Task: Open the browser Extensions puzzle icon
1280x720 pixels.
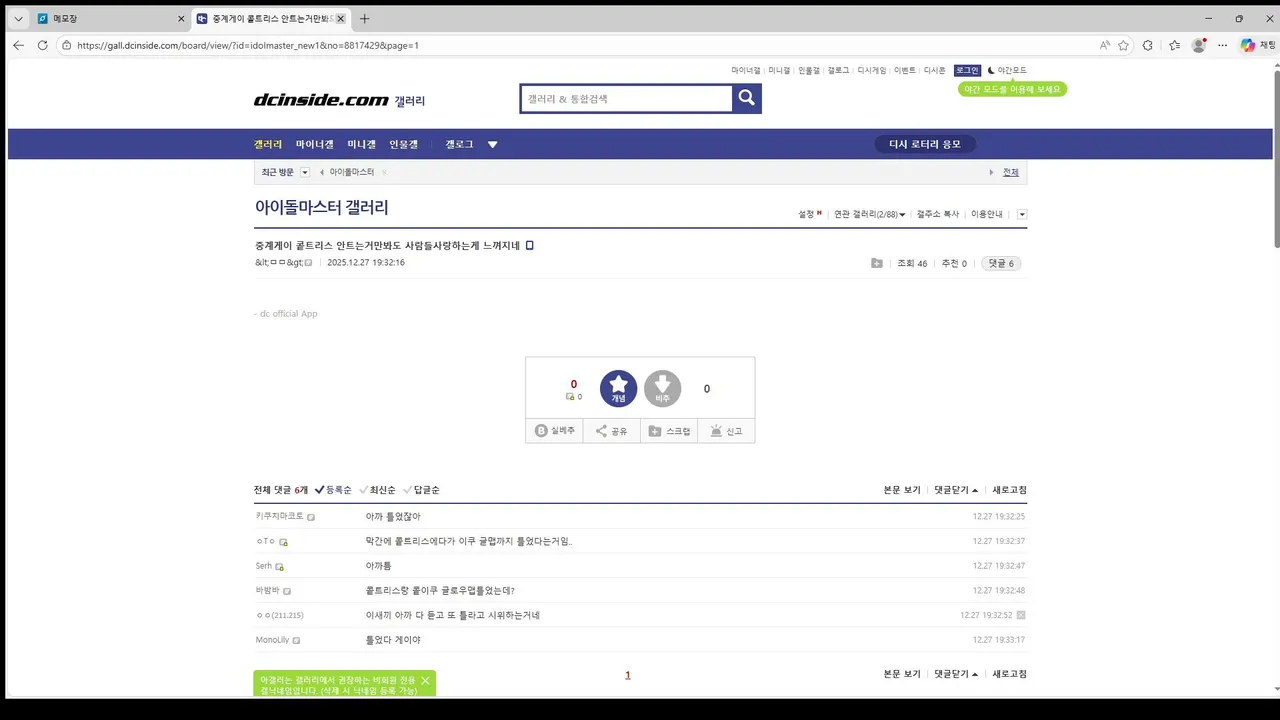Action: click(x=1147, y=45)
